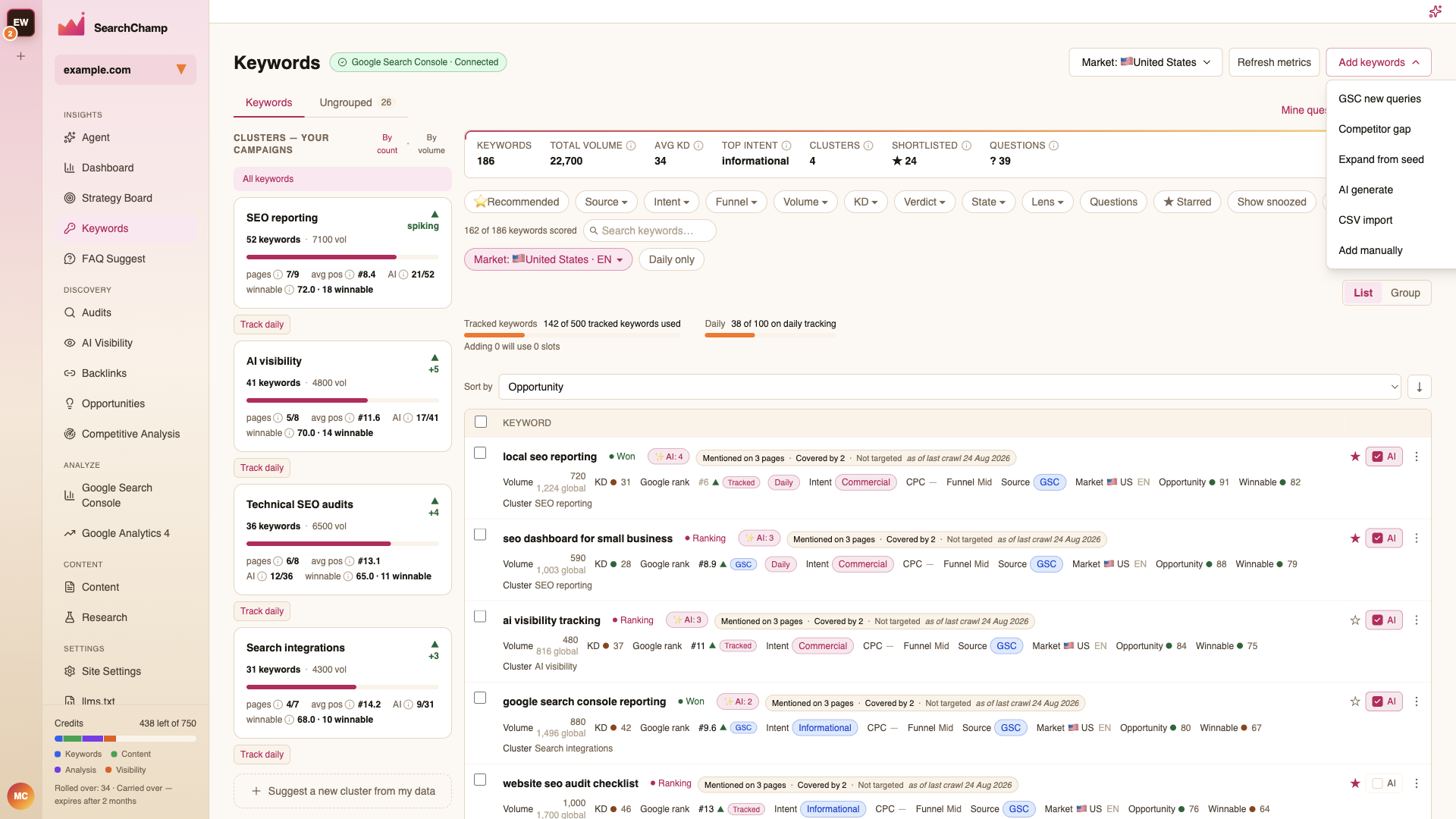
Task: Click the credits usage color bar
Action: pyautogui.click(x=125, y=739)
